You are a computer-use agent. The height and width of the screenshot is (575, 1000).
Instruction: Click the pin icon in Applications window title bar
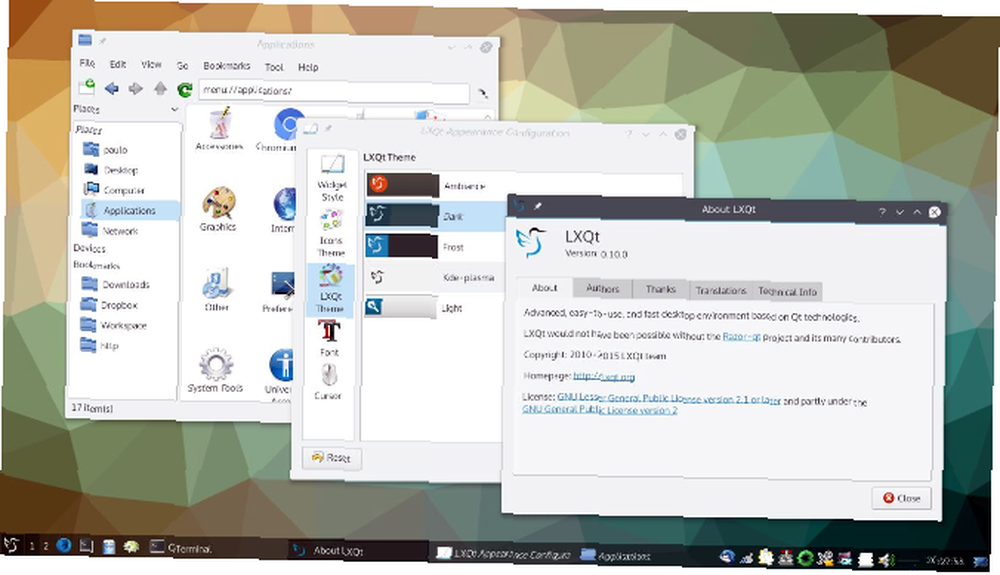pyautogui.click(x=102, y=41)
